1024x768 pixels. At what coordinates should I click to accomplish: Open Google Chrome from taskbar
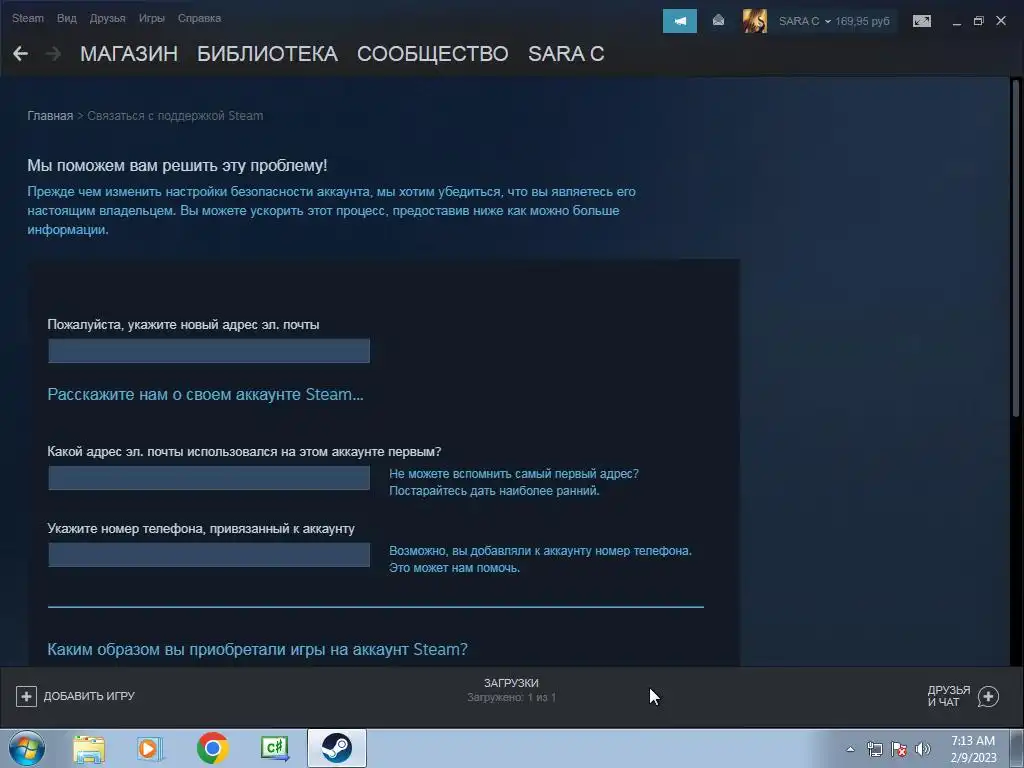coord(212,748)
